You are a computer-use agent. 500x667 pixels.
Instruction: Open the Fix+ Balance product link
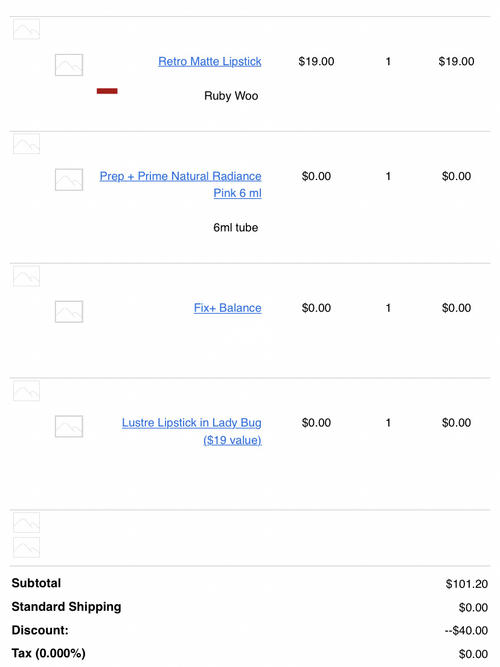(x=228, y=308)
